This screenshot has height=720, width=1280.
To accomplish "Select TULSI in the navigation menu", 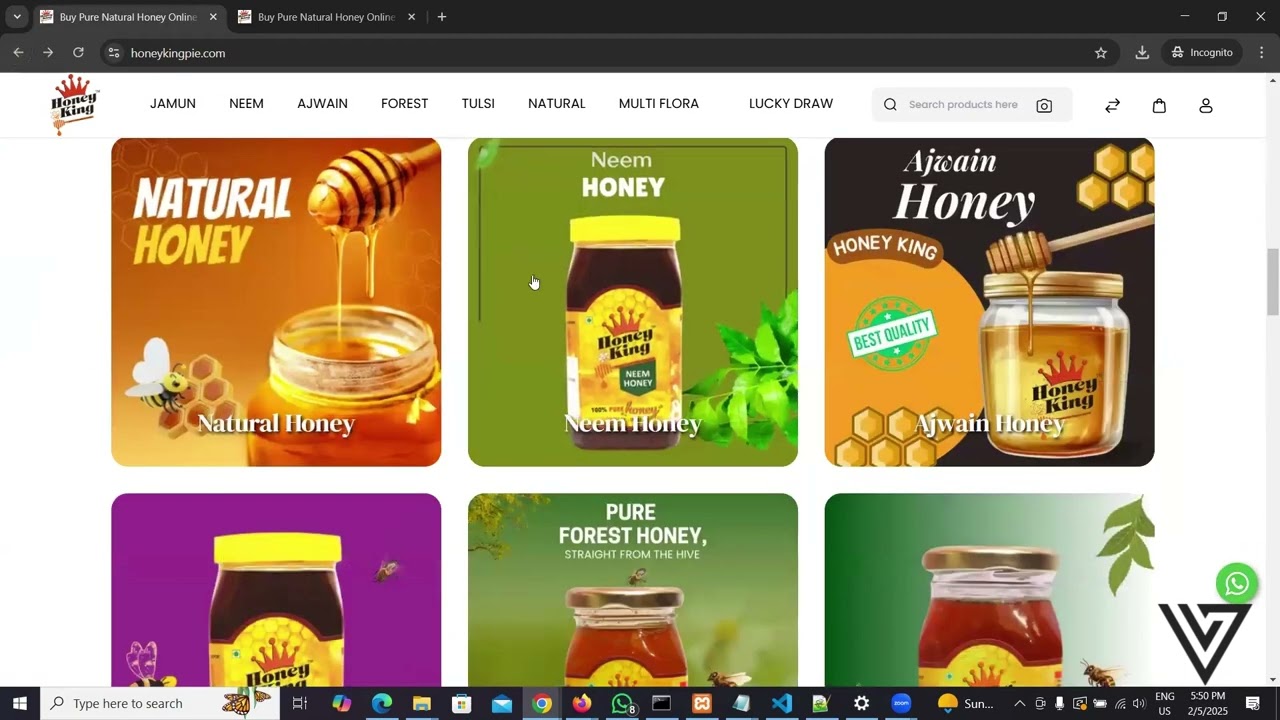I will 478,104.
